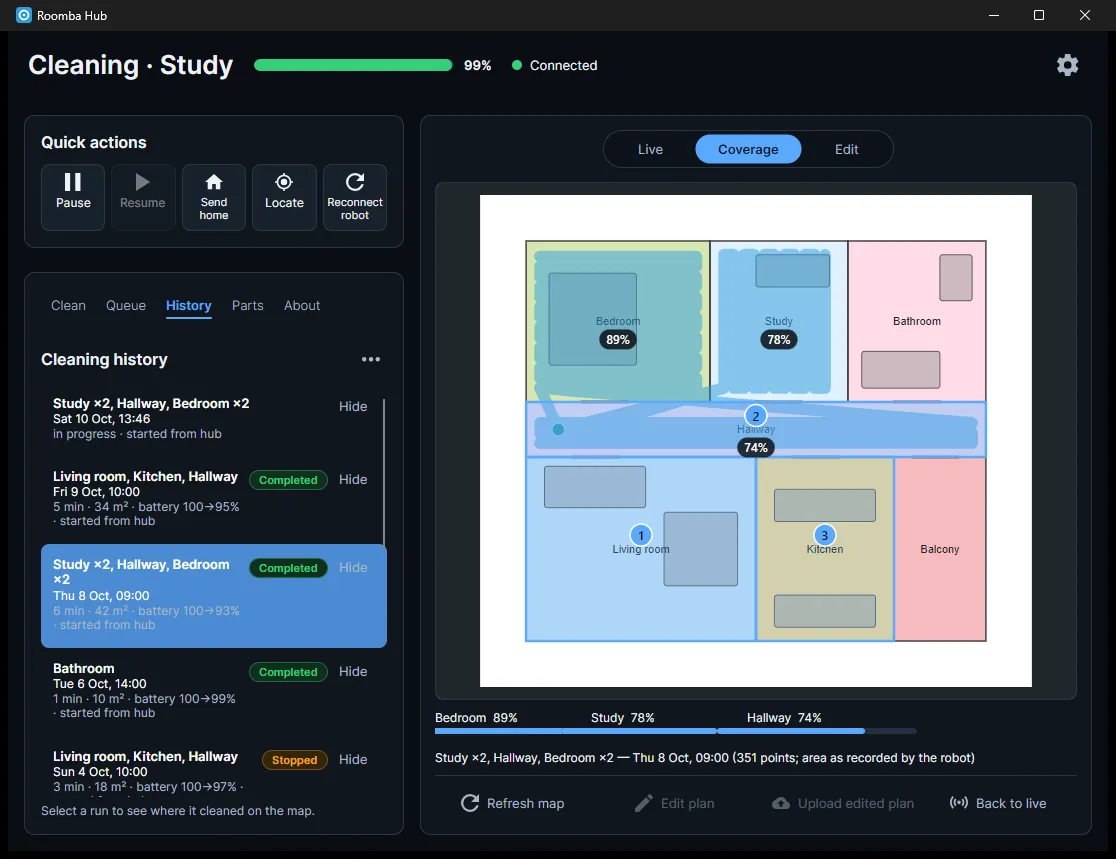The height and width of the screenshot is (859, 1116).
Task: Open the About tab
Action: click(x=302, y=305)
